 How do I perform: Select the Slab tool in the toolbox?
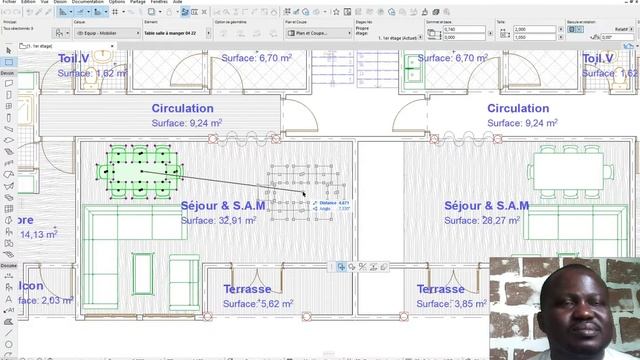9,140
